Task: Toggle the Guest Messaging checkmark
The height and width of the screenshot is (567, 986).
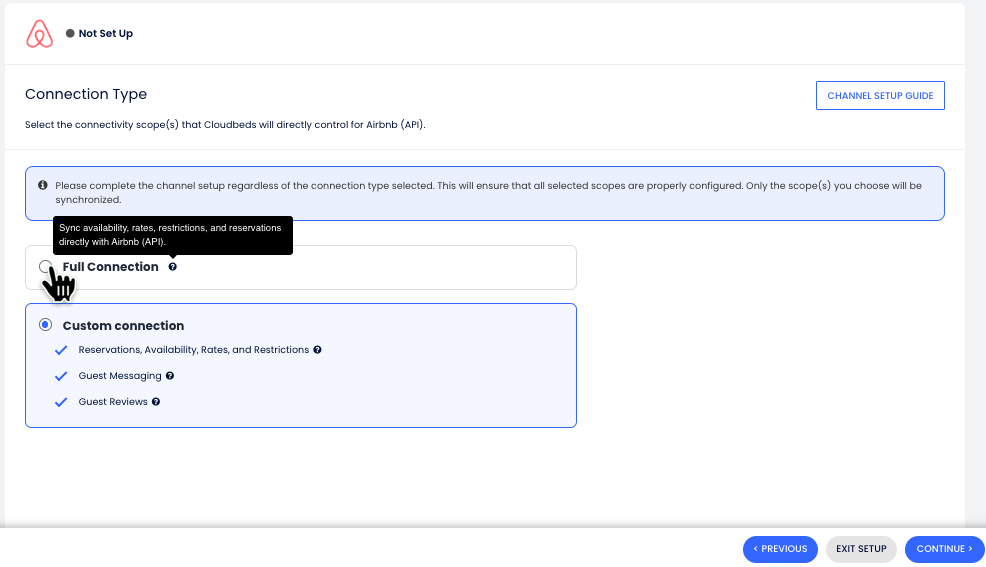Action: pyautogui.click(x=61, y=376)
